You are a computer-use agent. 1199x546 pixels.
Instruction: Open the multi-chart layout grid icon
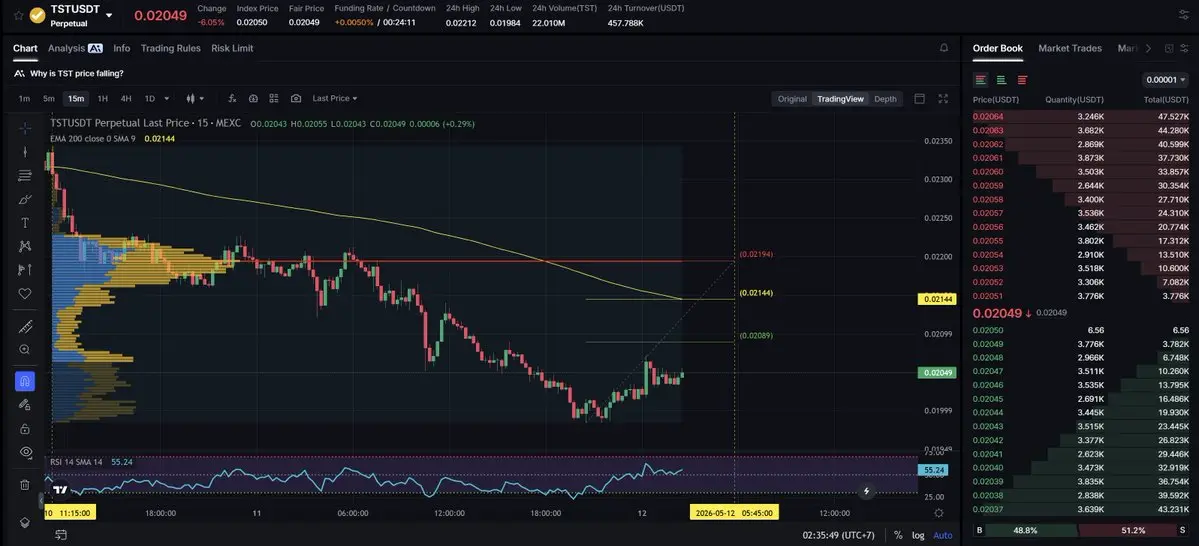click(x=274, y=99)
